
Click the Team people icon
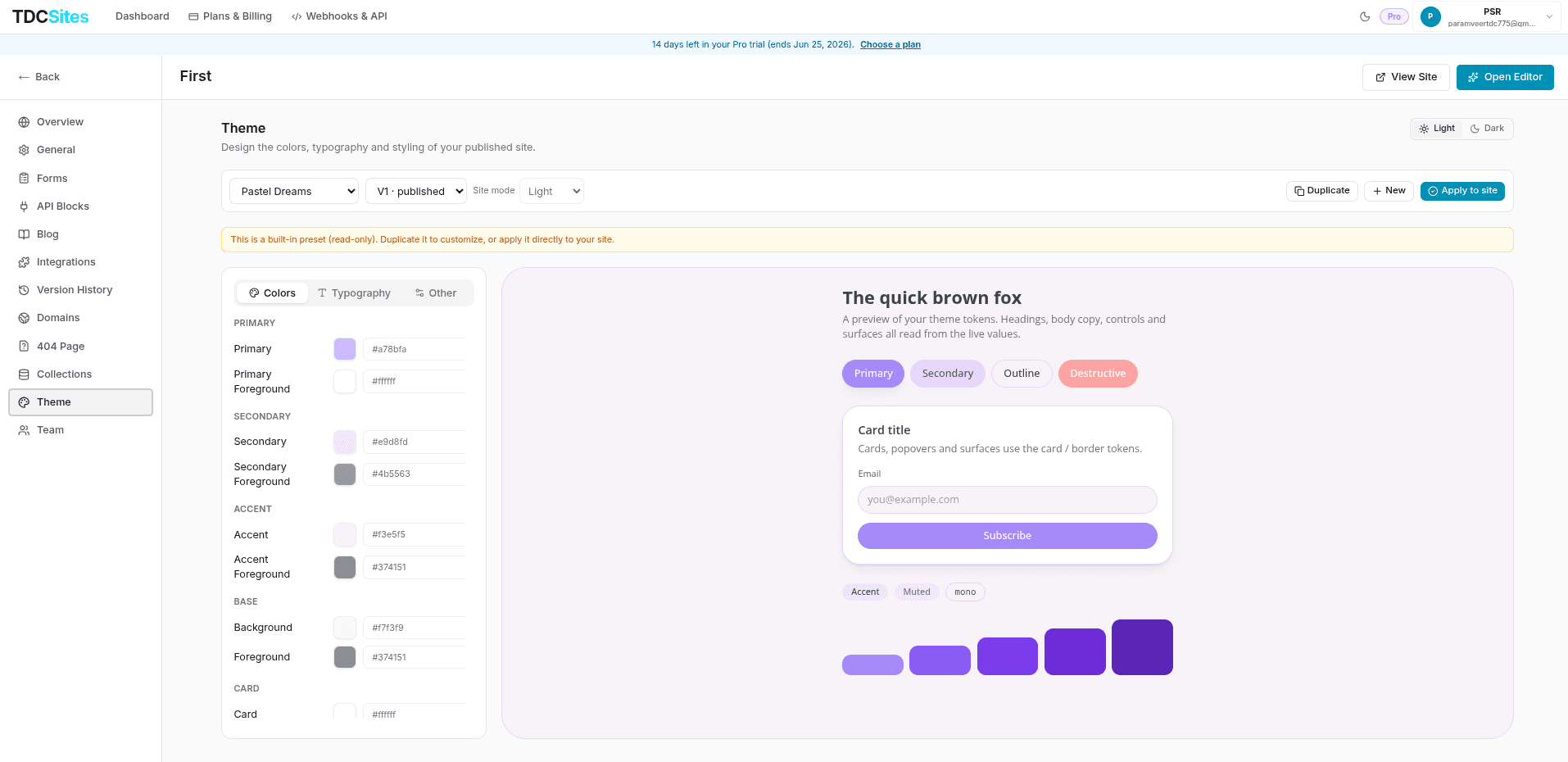point(24,430)
